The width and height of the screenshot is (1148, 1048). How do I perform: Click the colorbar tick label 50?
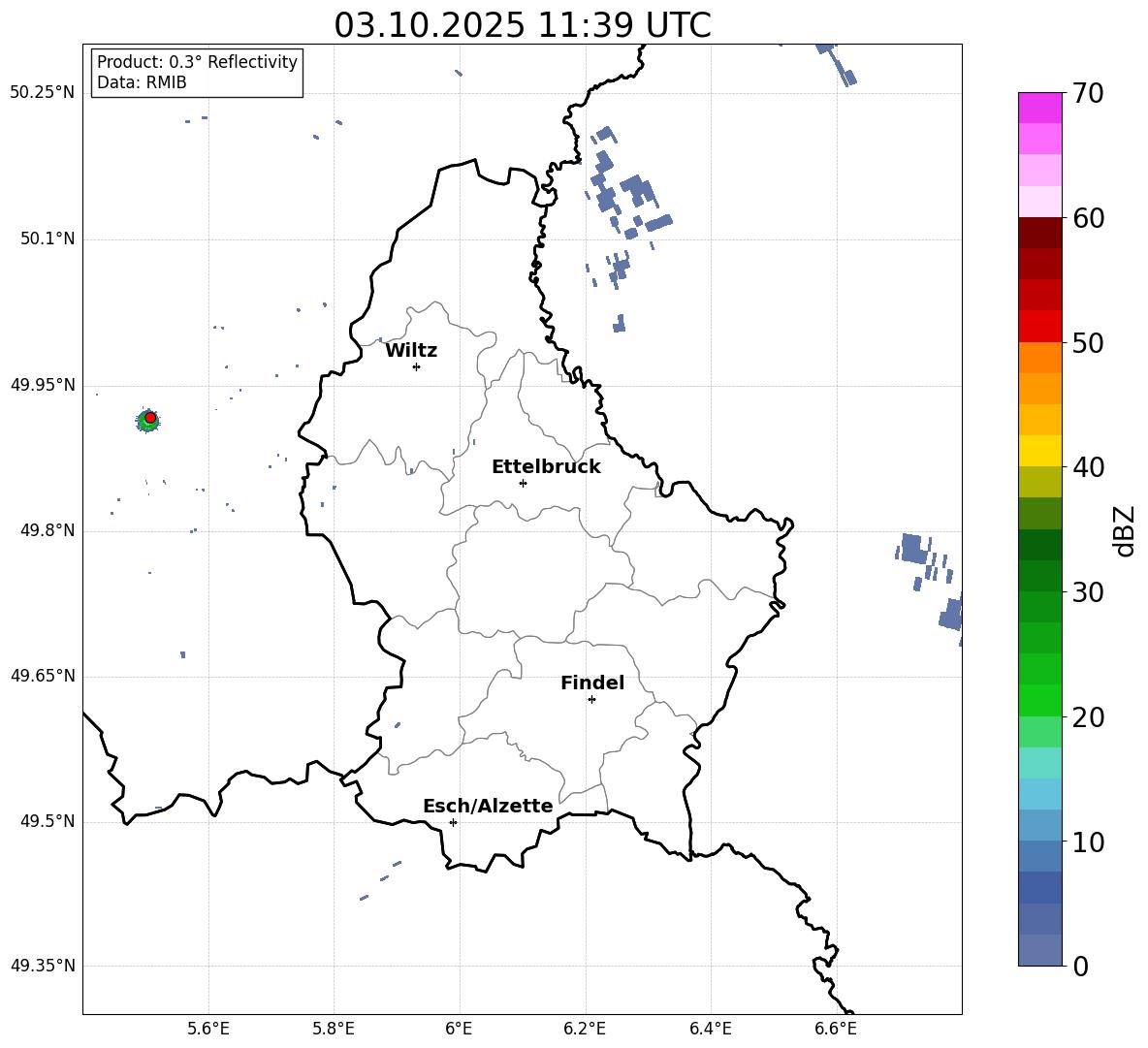point(1088,342)
